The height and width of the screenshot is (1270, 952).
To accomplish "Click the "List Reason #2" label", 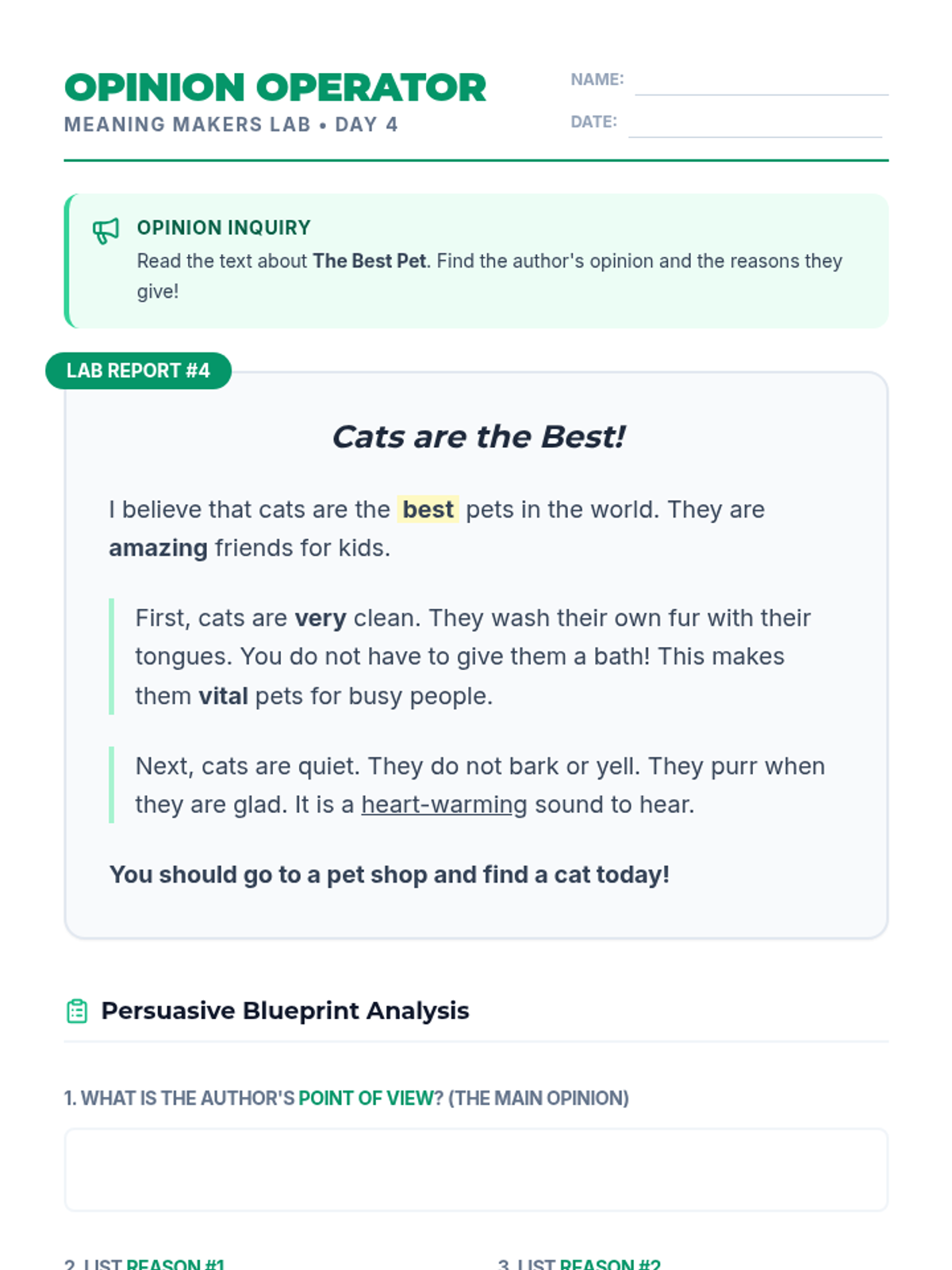I will [x=579, y=1264].
